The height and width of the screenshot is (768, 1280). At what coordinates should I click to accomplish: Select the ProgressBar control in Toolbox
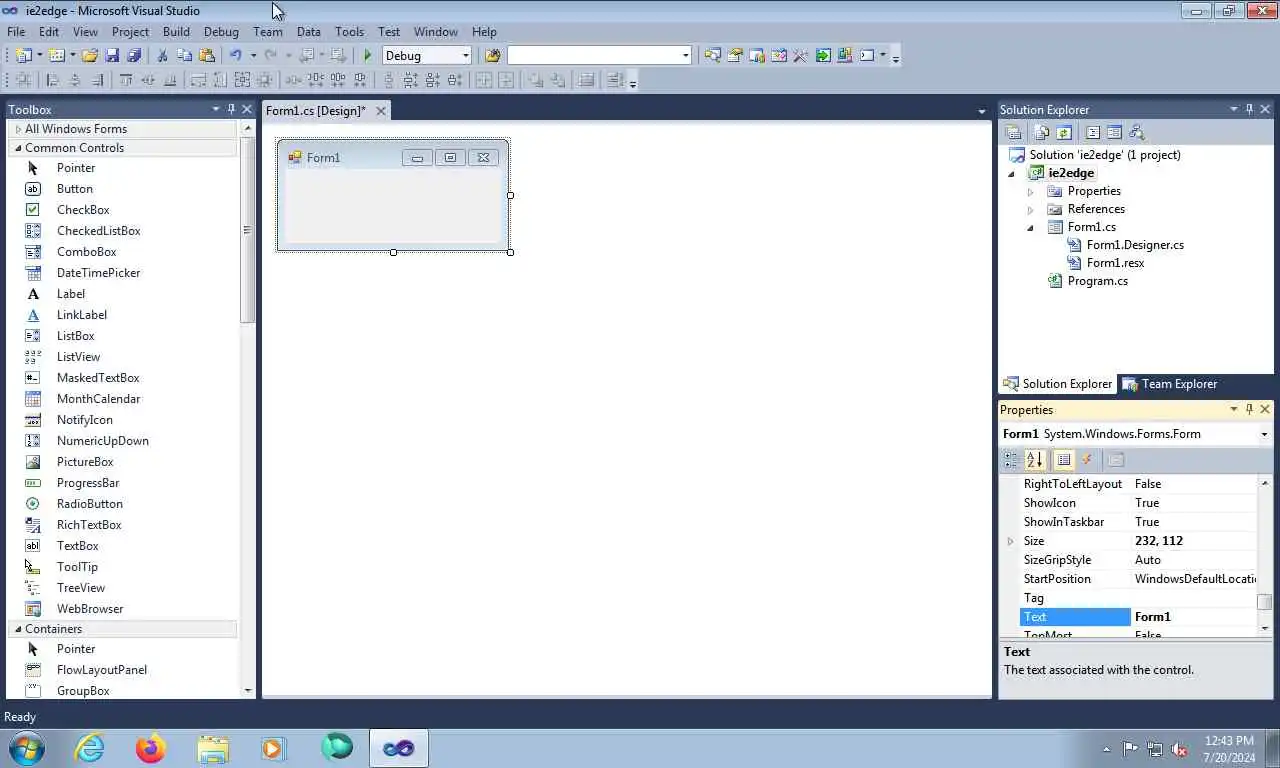point(88,483)
